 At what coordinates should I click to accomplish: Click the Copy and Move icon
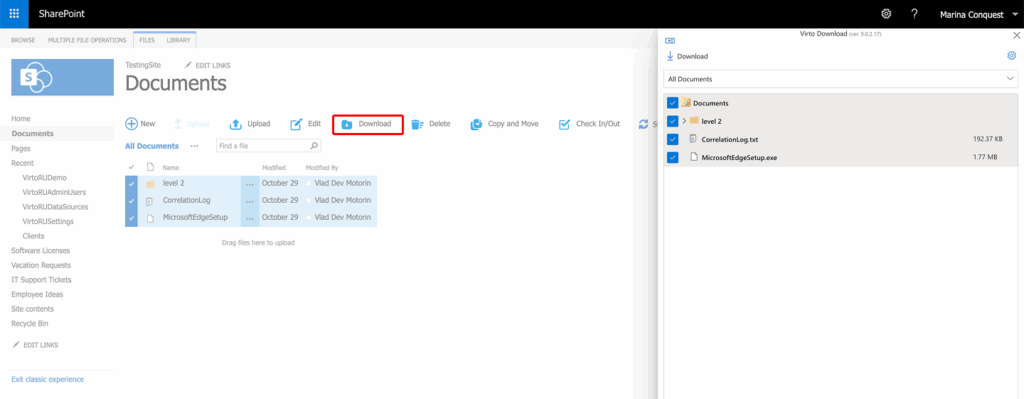click(x=477, y=123)
